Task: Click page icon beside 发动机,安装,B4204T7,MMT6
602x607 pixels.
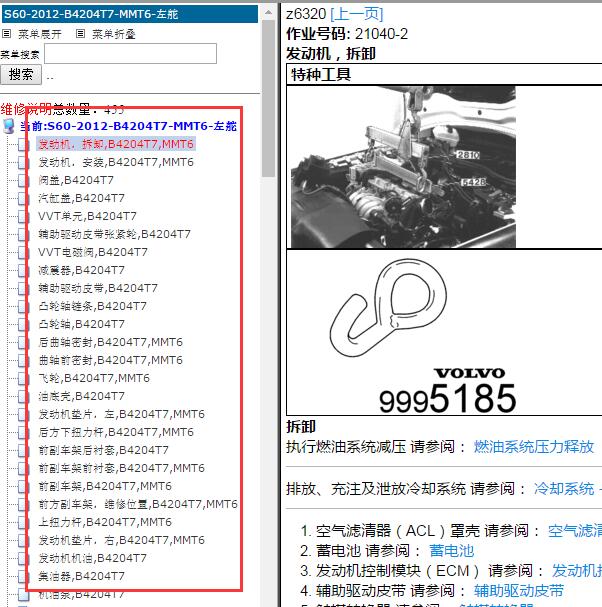Action: pos(23,162)
